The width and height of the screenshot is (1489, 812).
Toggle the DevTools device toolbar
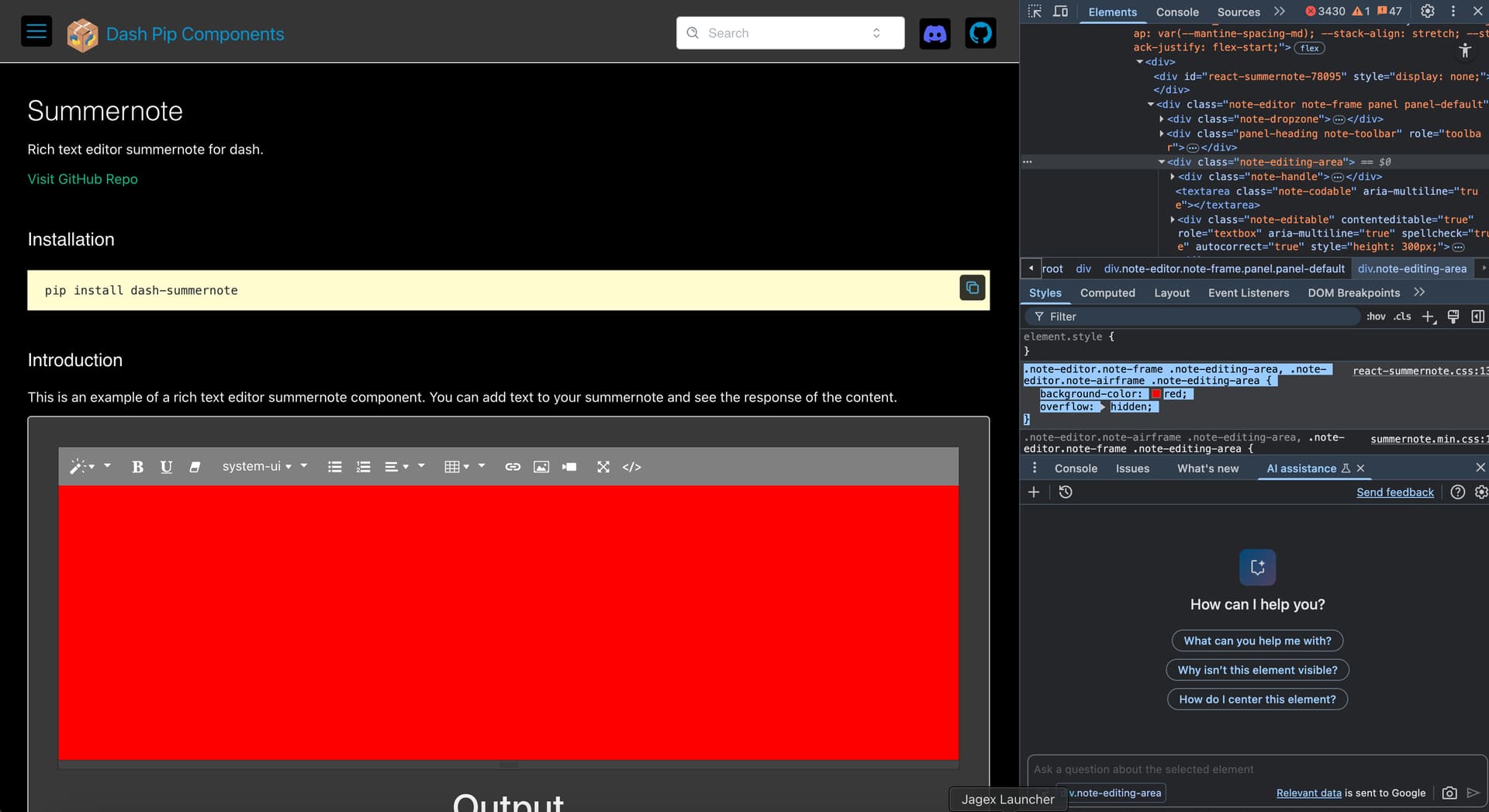(x=1060, y=11)
